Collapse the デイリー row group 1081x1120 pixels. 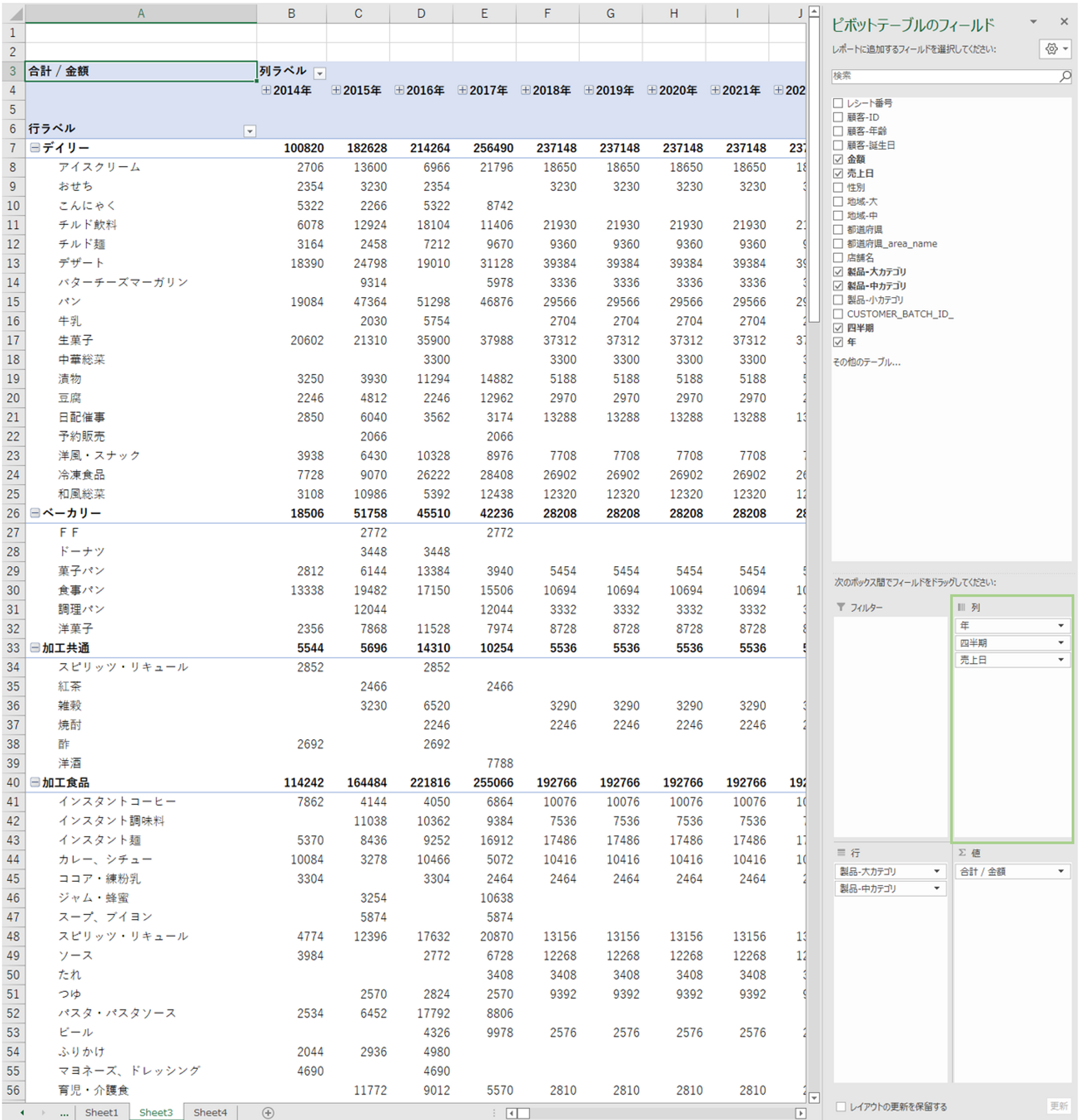[35, 148]
